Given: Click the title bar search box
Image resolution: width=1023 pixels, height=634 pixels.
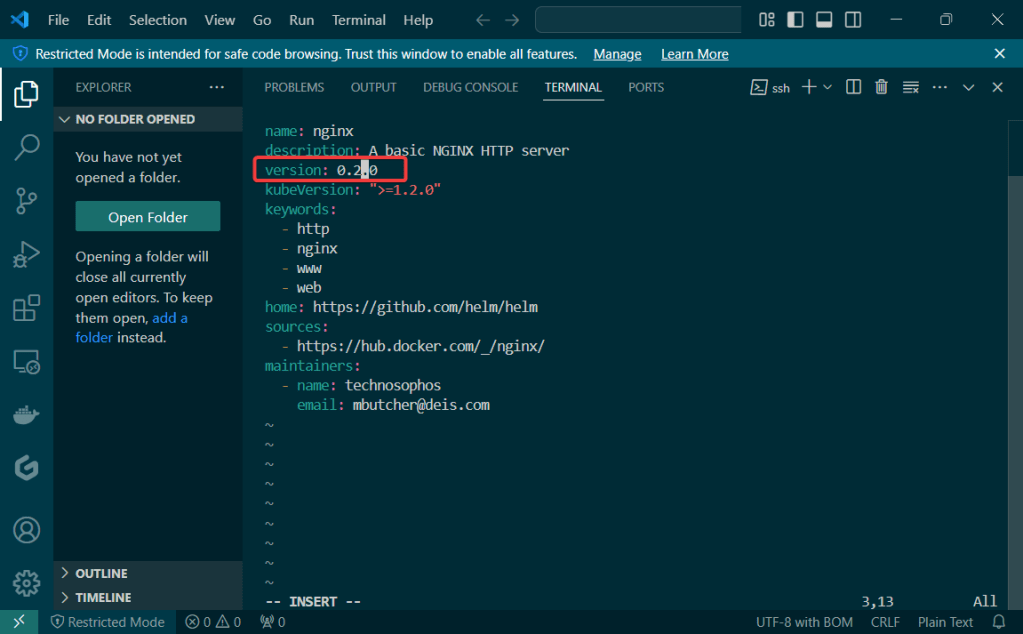Looking at the screenshot, I should point(638,20).
